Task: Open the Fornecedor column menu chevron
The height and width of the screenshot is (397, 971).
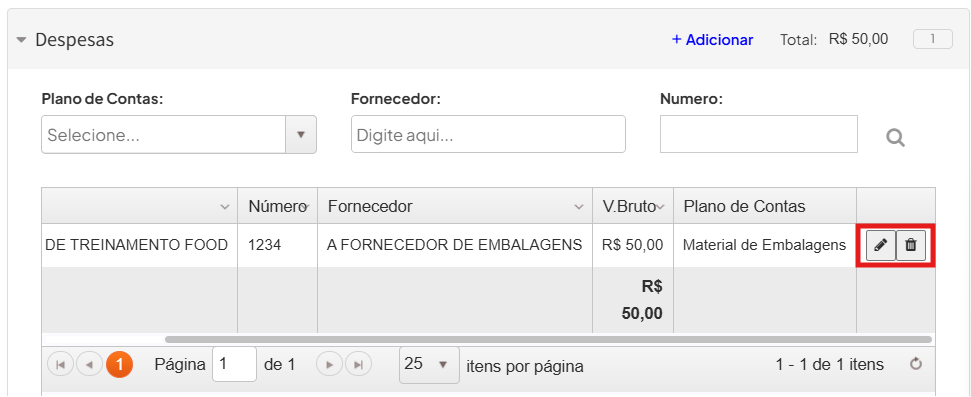Action: 578,207
